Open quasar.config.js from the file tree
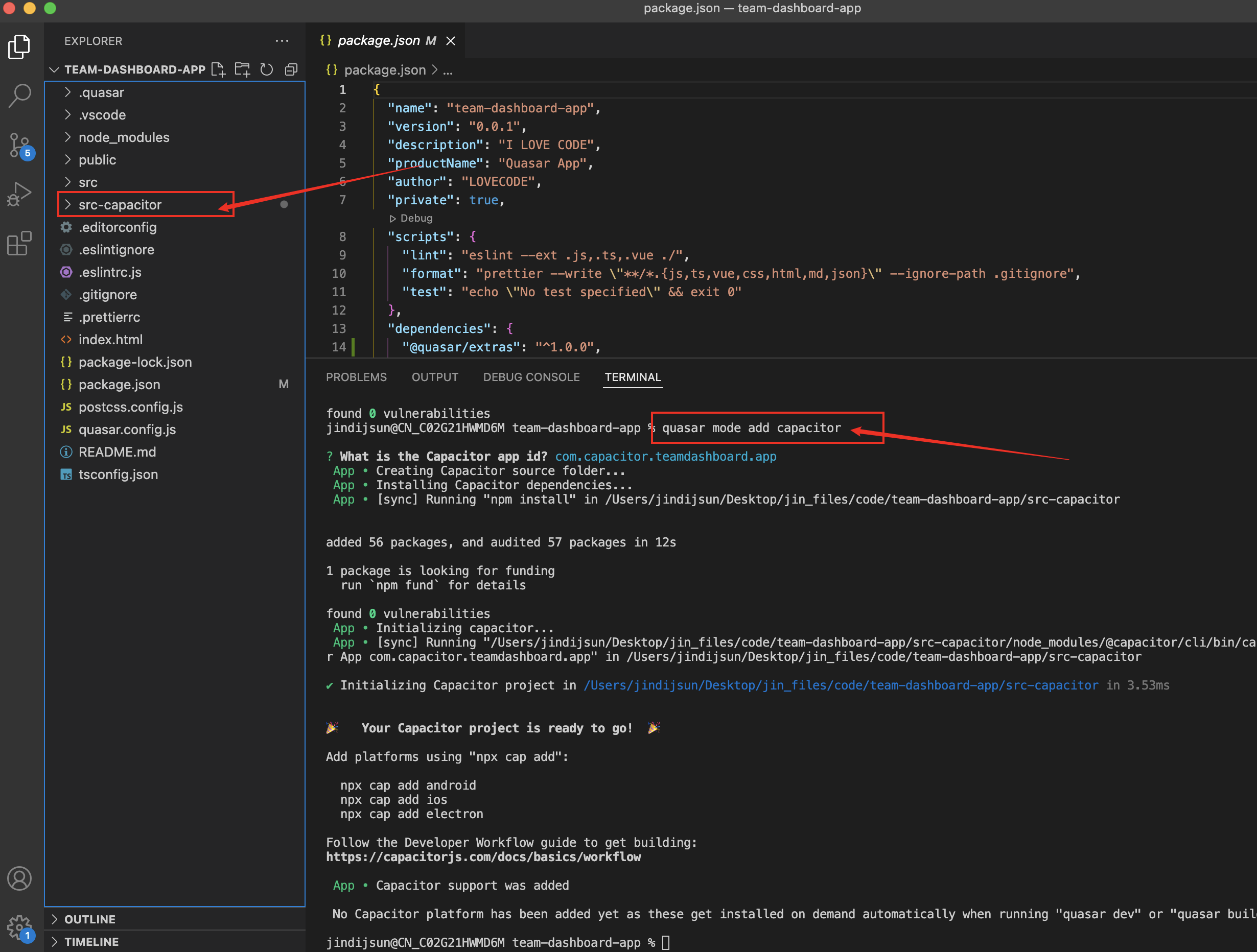The width and height of the screenshot is (1257, 952). point(127,430)
